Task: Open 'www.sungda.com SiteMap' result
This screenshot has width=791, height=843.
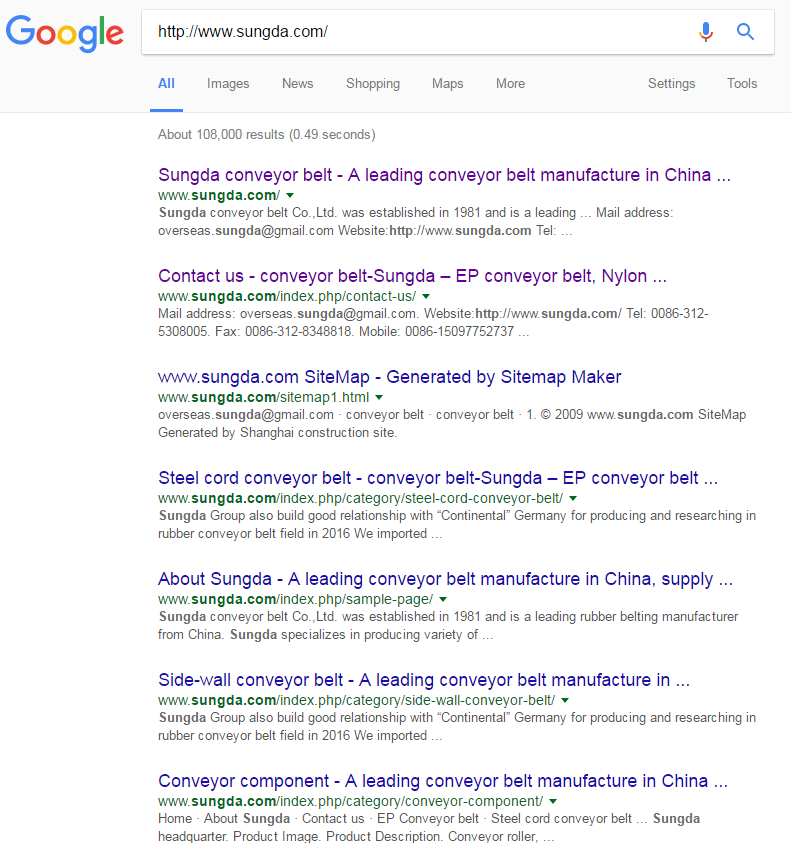Action: pos(389,377)
